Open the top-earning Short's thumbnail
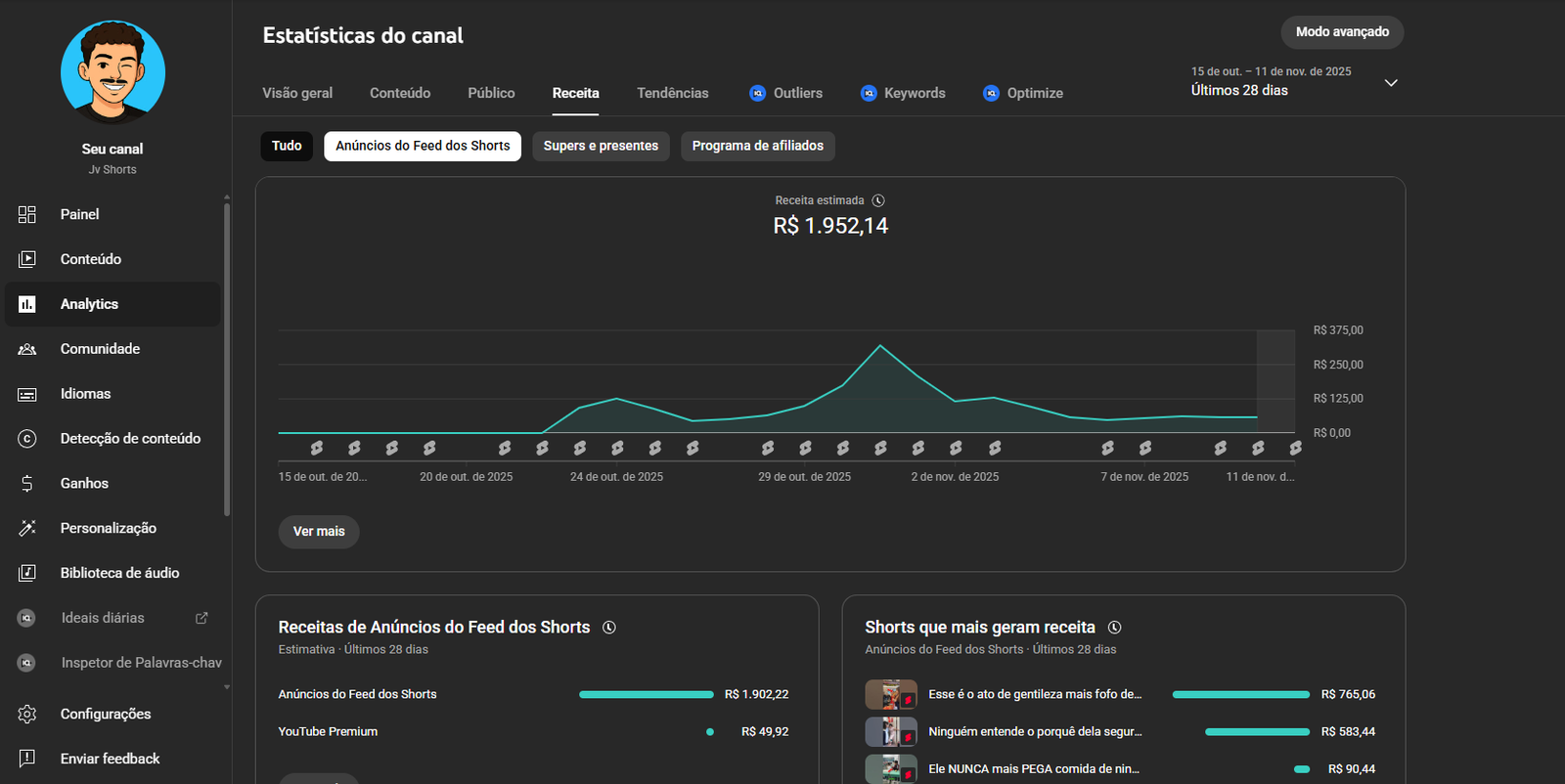This screenshot has width=1565, height=784. click(x=890, y=694)
